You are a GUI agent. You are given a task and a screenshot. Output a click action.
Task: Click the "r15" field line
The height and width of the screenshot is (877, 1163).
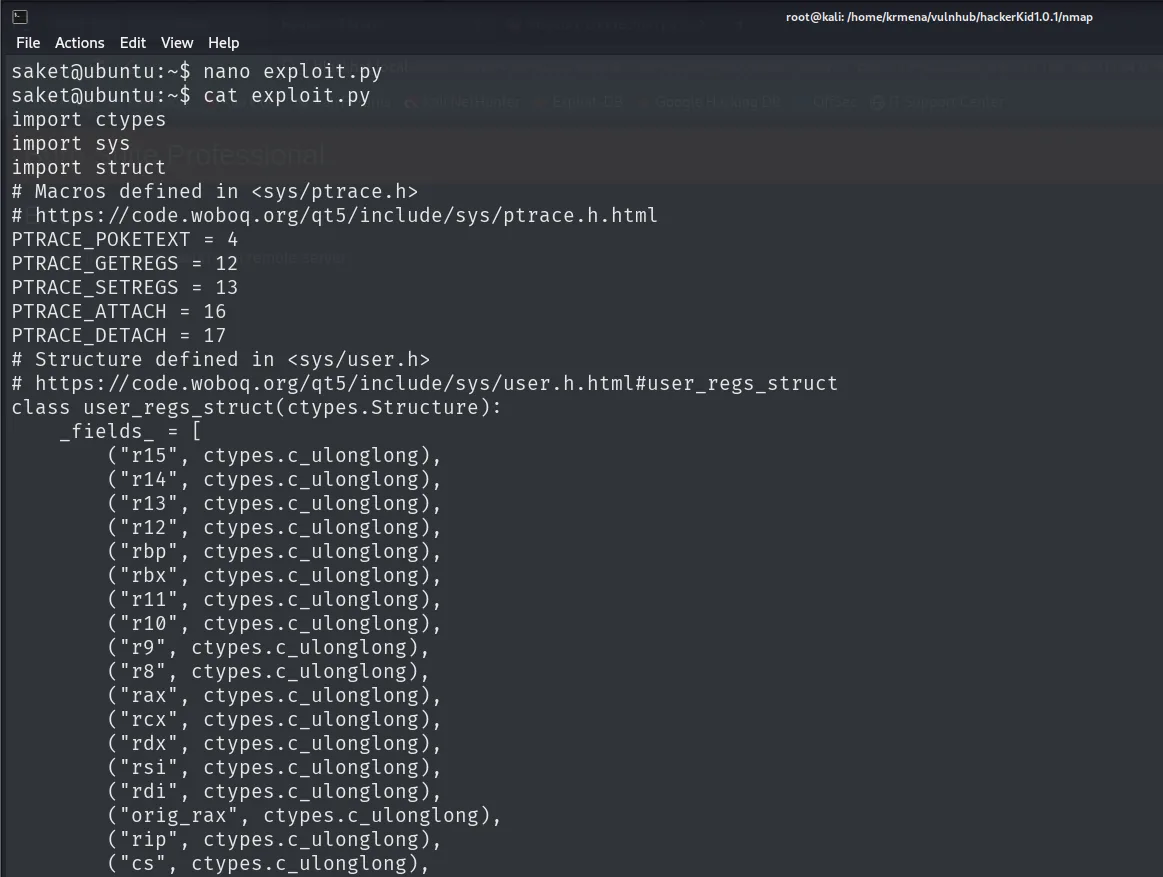click(x=274, y=456)
